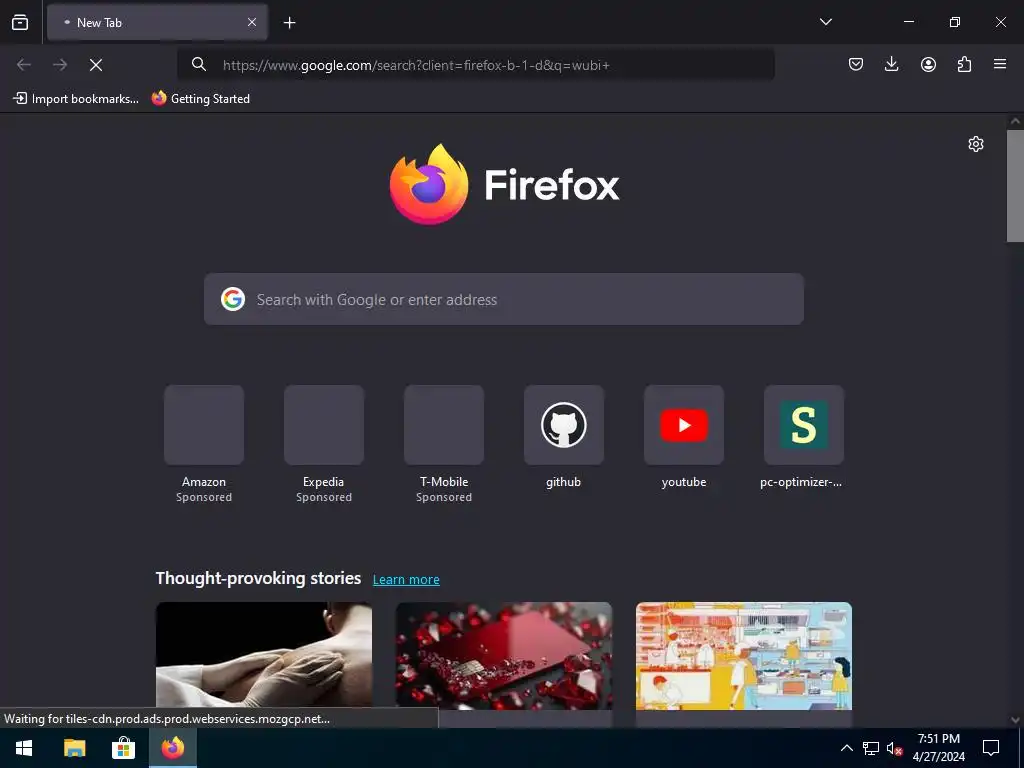Open the Windows Start menu
This screenshot has height=768, width=1024.
pyautogui.click(x=24, y=748)
